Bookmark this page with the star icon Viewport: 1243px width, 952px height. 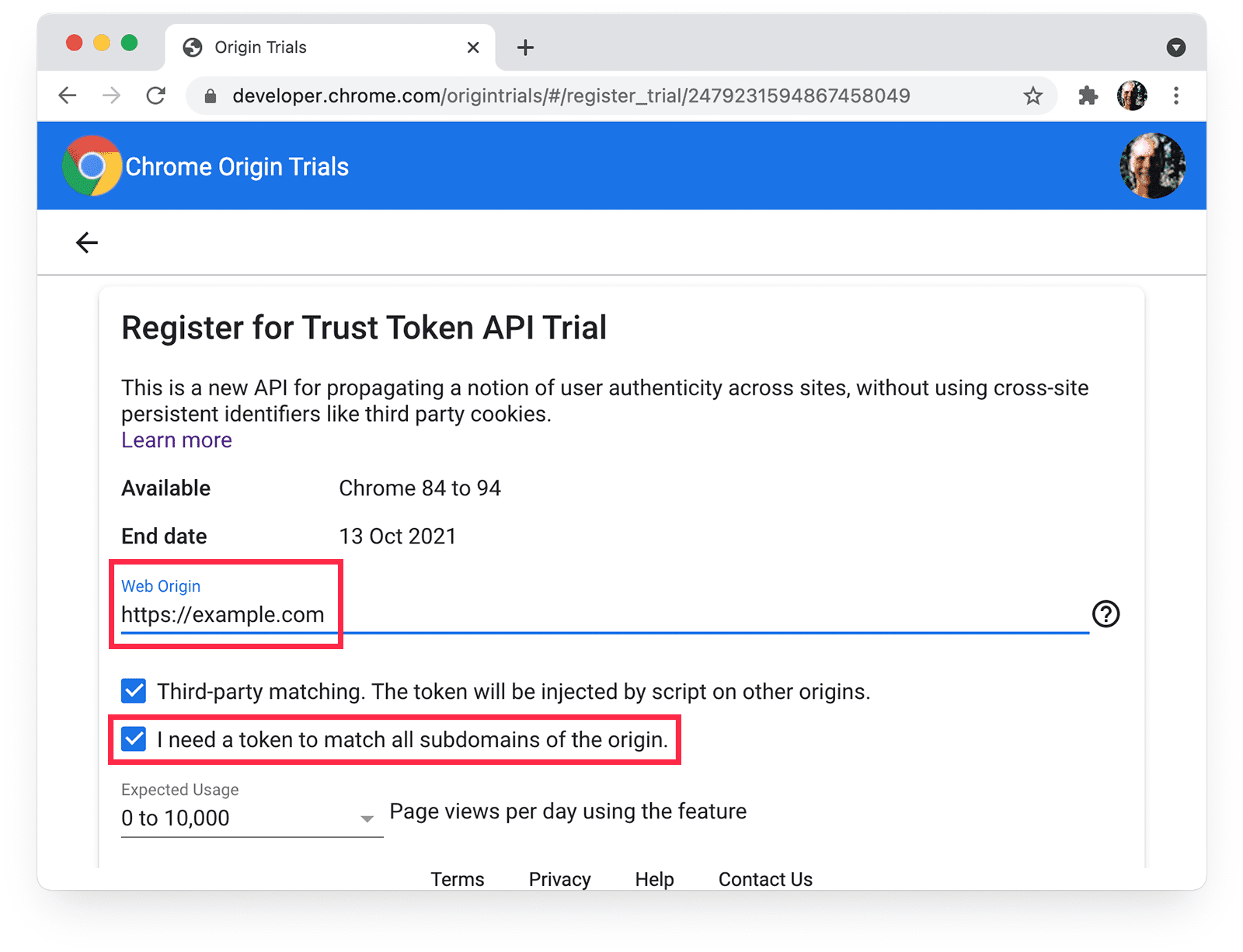1032,96
